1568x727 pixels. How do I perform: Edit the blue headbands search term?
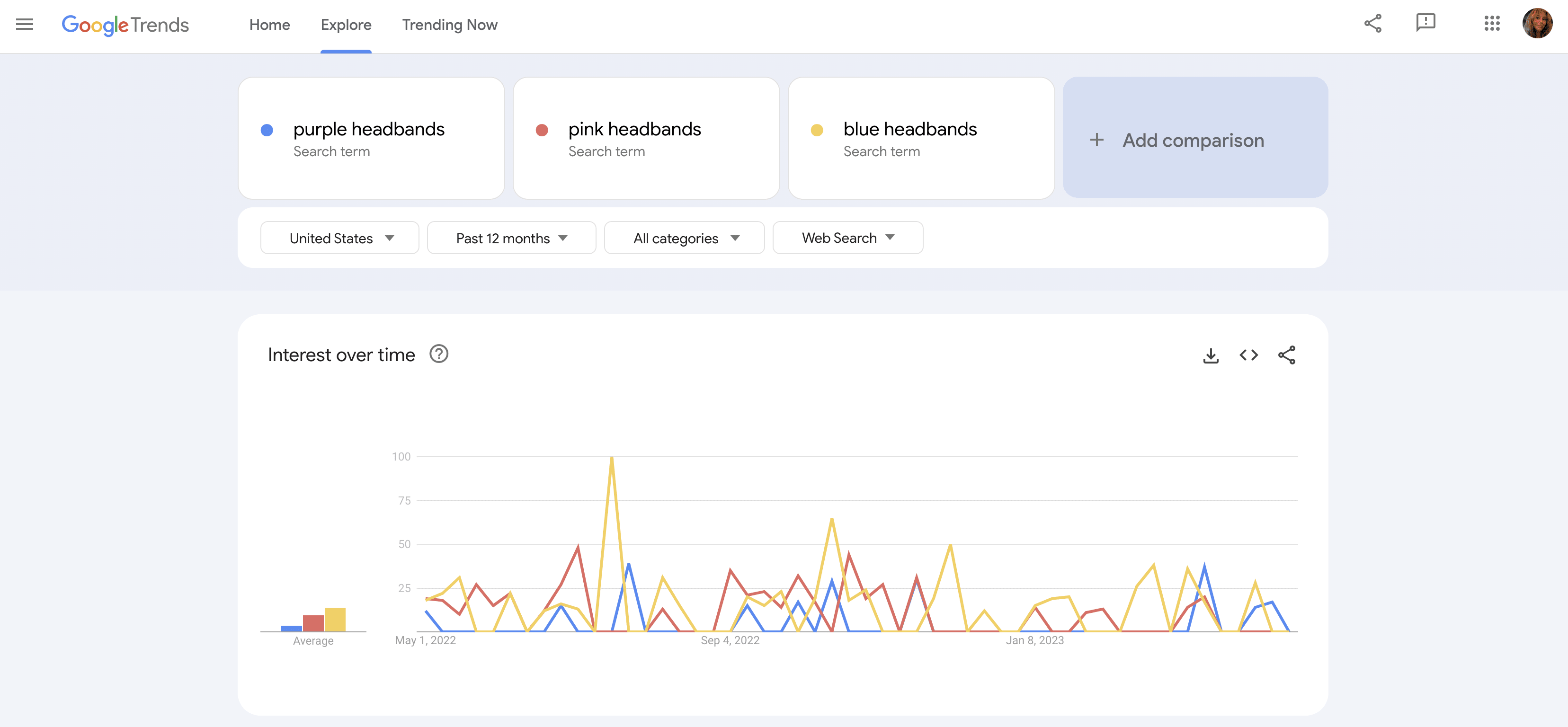coord(921,138)
